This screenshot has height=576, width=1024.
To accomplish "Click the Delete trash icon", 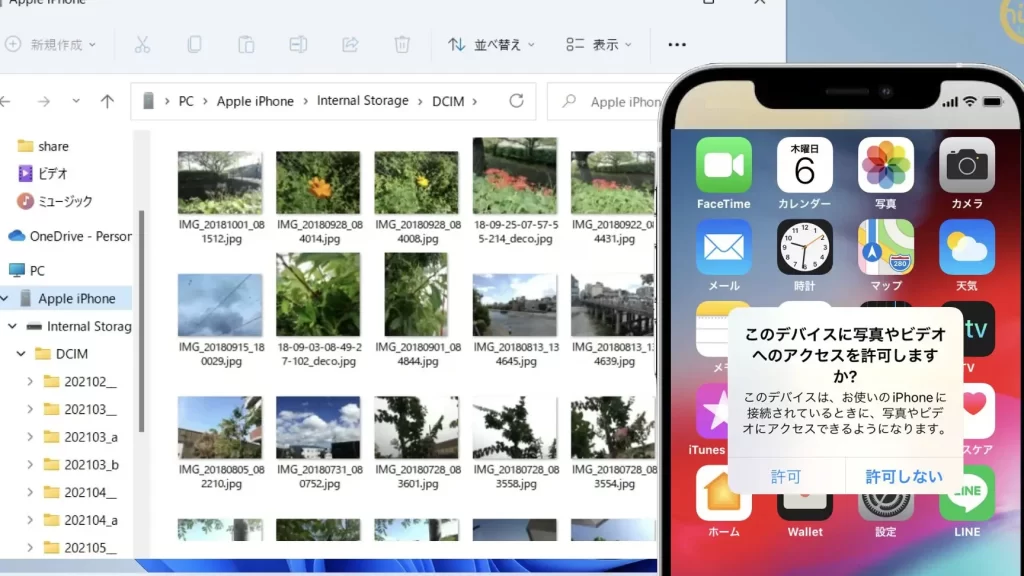I will pos(402,44).
